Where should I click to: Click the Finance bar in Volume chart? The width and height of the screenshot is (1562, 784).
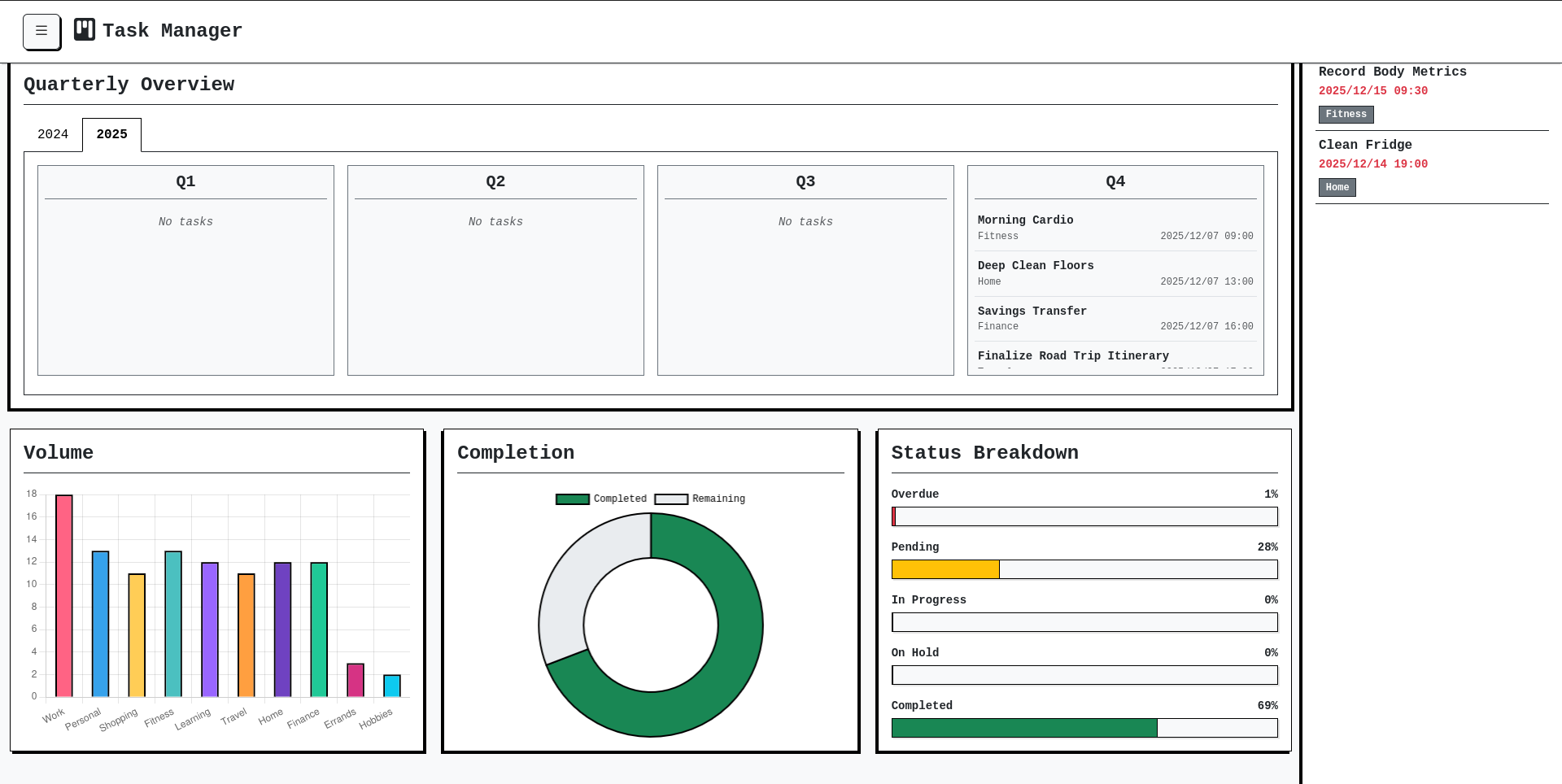319,629
